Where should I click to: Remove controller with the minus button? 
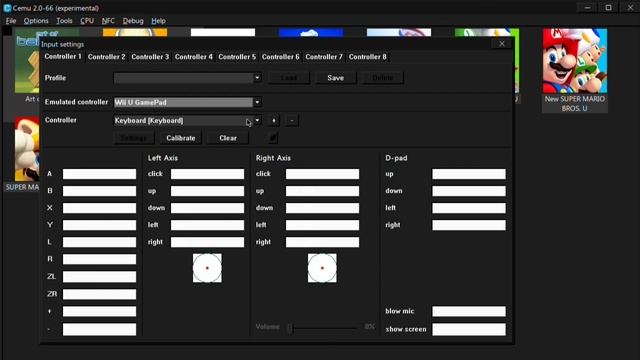(291, 120)
